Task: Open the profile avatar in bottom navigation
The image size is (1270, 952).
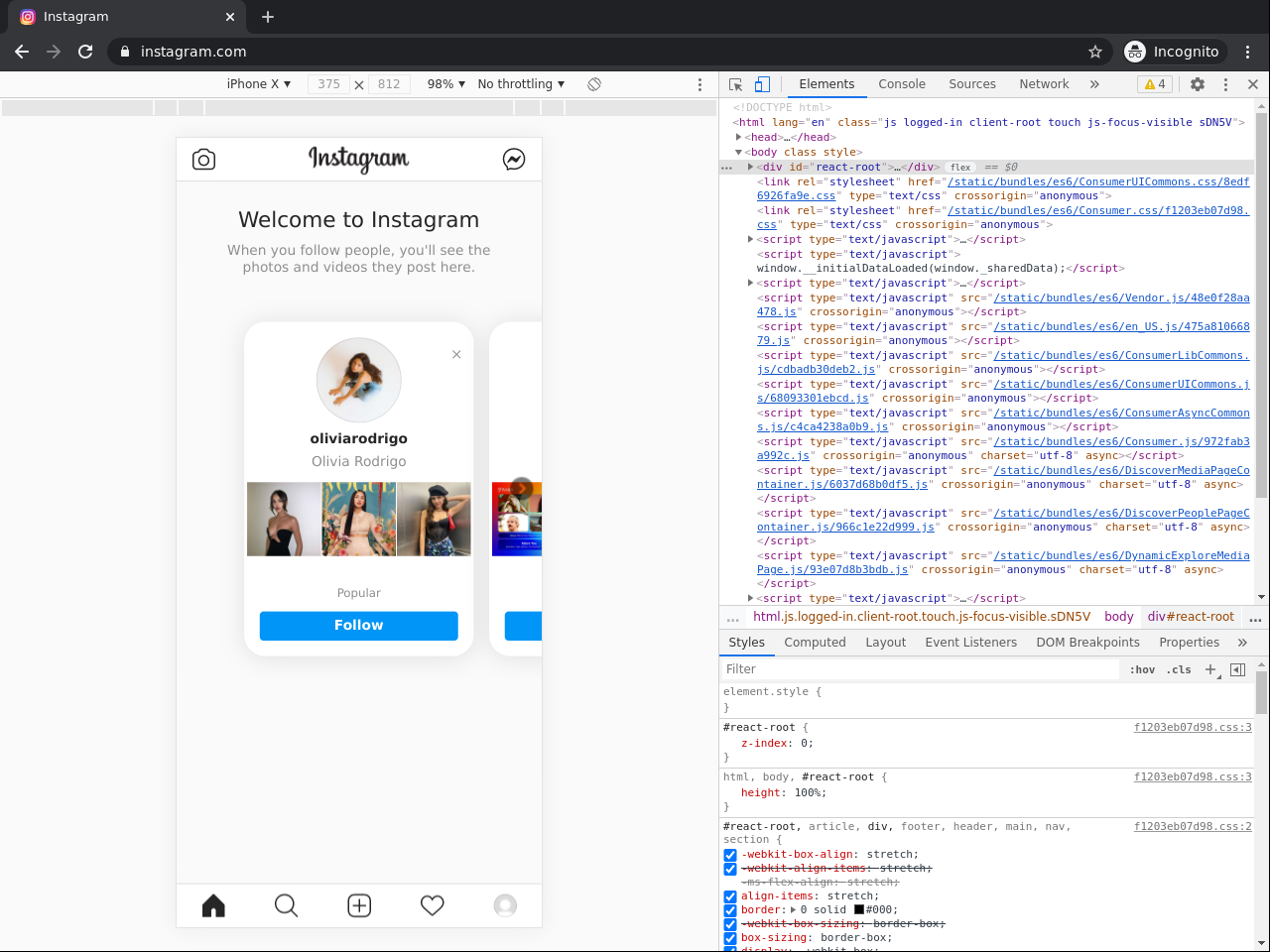Action: [505, 905]
